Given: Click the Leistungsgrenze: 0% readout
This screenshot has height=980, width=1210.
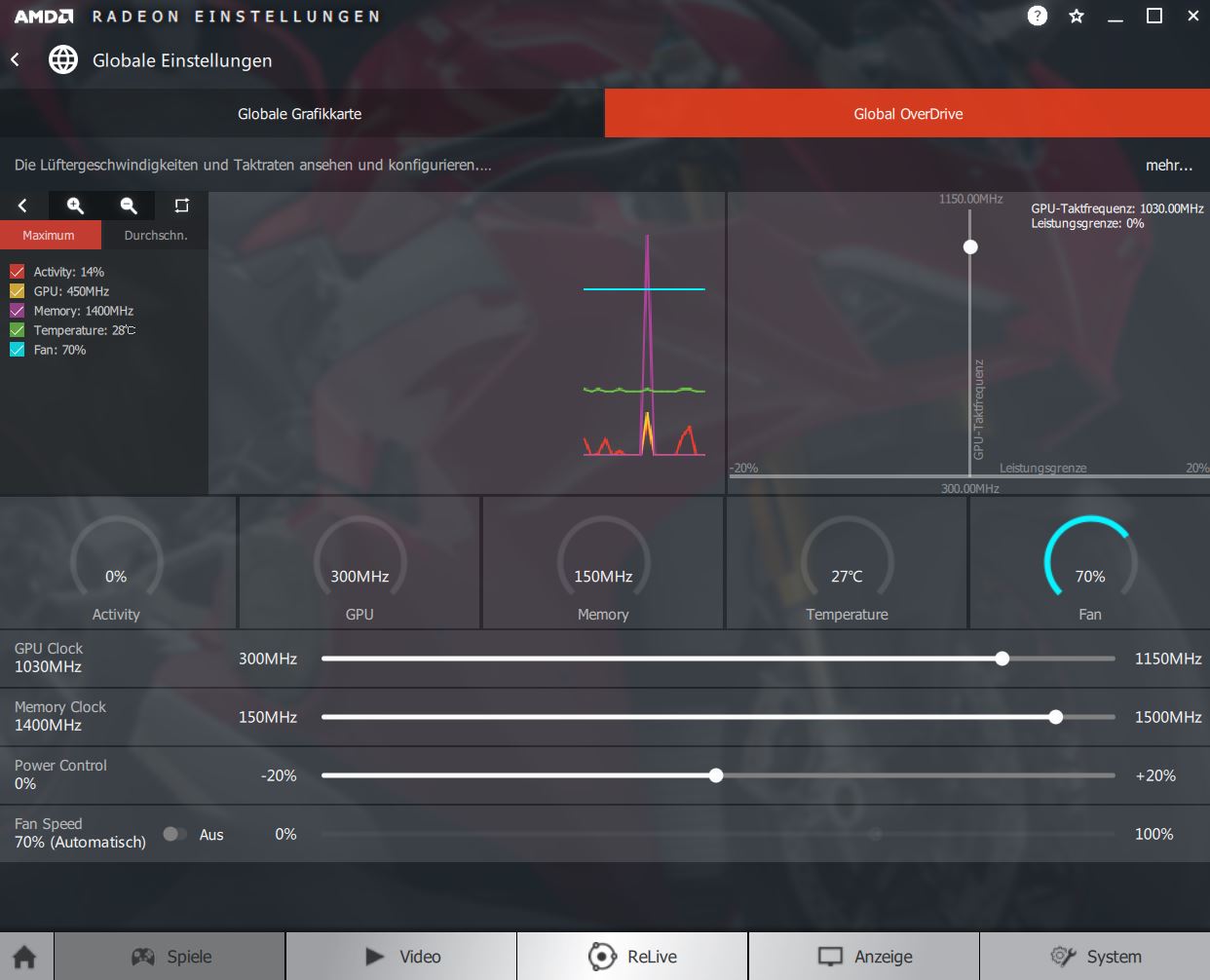Looking at the screenshot, I should [x=1087, y=223].
